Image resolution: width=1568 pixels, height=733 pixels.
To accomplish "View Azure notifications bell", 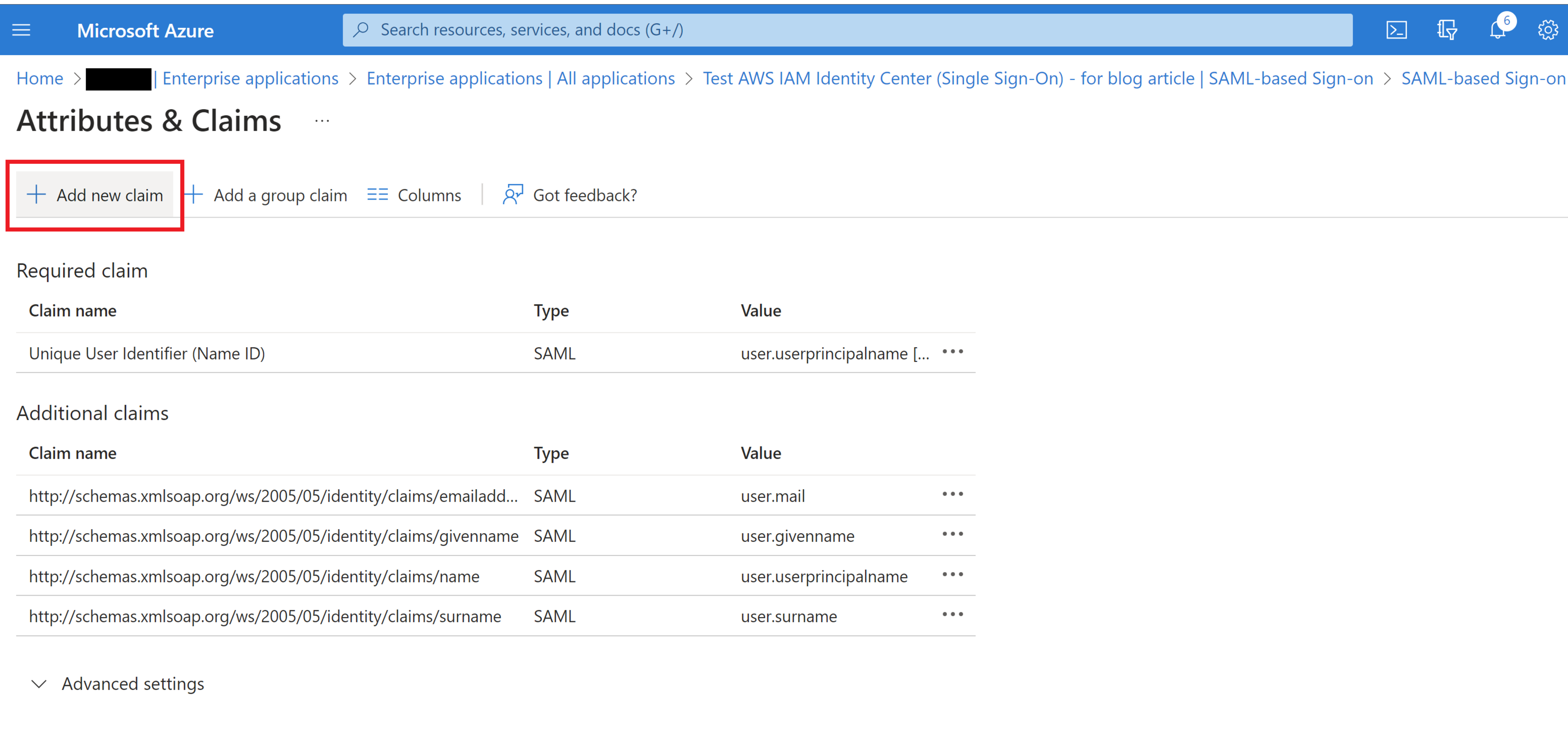I will (1497, 29).
